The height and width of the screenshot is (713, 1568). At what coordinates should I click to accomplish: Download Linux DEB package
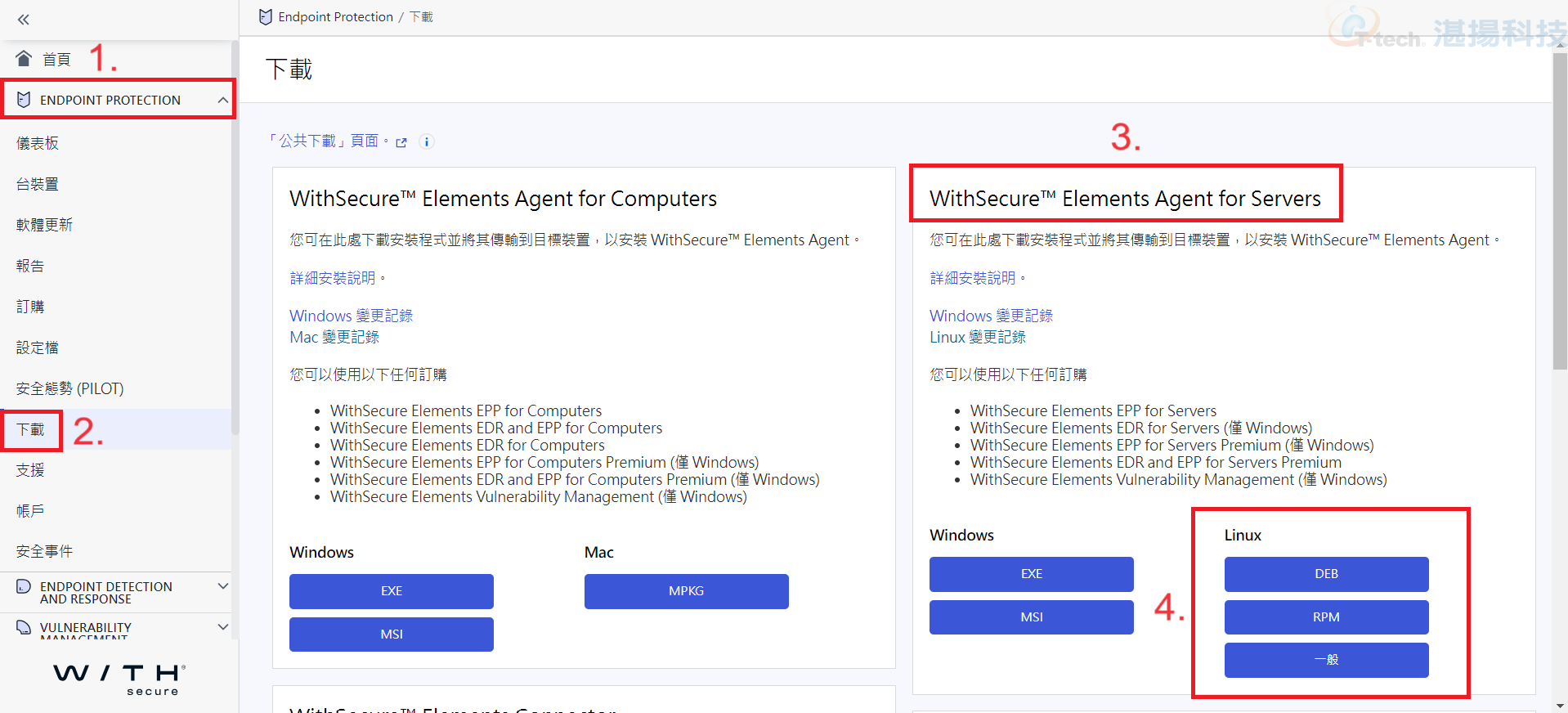(x=1327, y=574)
